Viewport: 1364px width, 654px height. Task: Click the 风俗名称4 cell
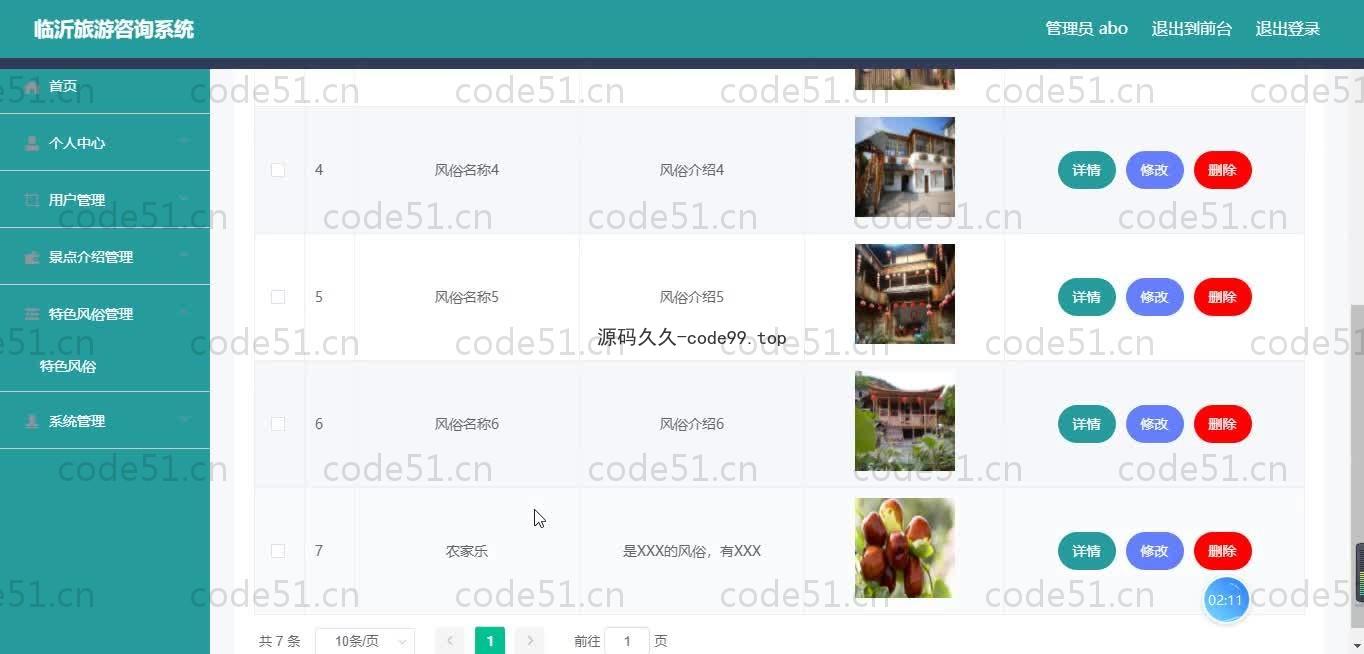pos(467,170)
